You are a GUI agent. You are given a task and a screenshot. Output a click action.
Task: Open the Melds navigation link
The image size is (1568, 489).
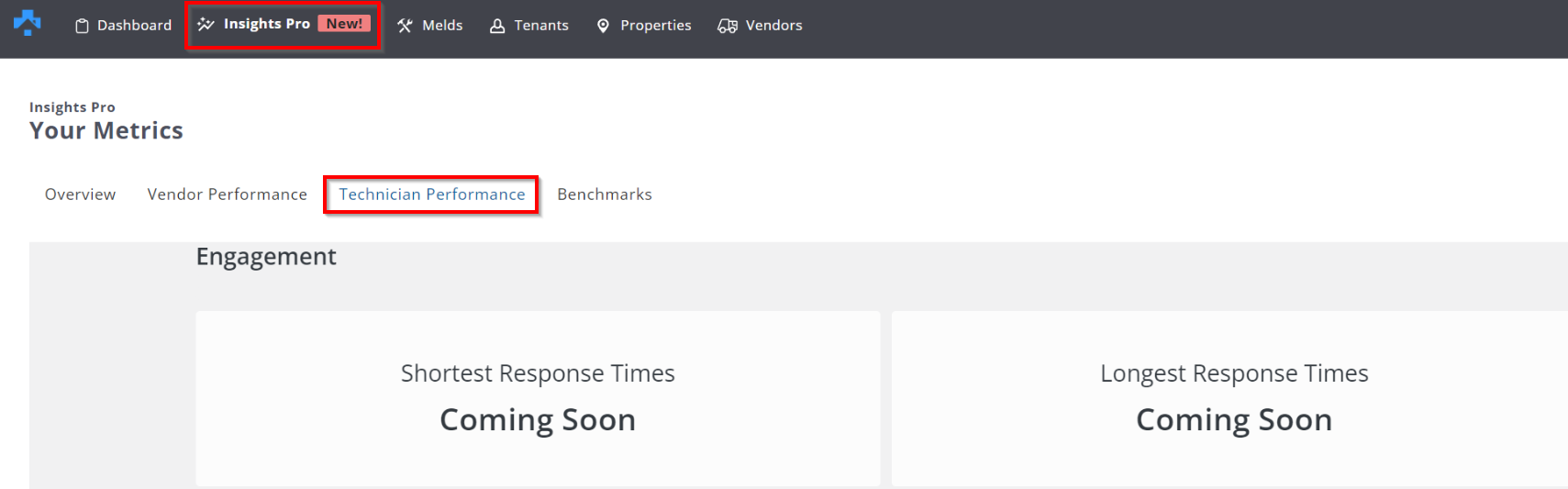[x=442, y=26]
